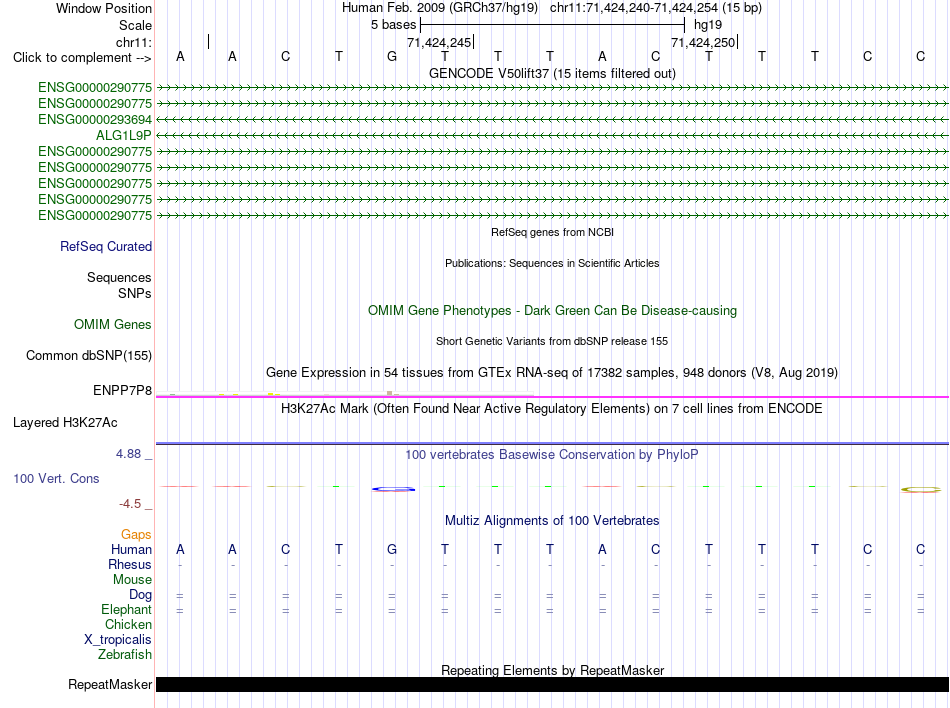Select the X_tropicalis species label
Screen dimensions: 950x708
point(118,640)
